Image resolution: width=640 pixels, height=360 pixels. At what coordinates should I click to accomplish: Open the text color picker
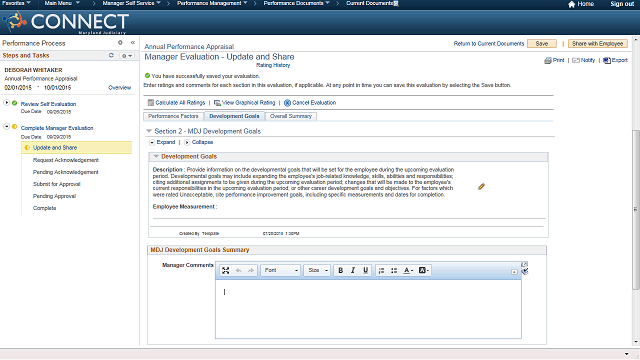click(x=408, y=270)
